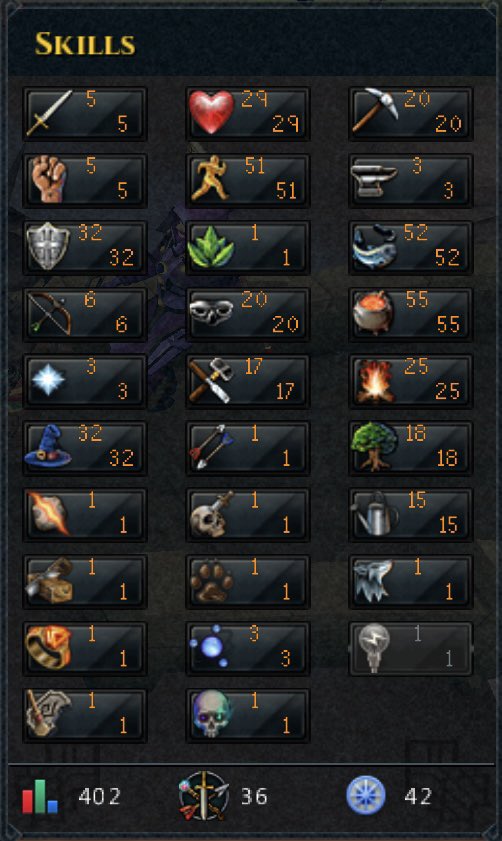Click the Woodcutting tree skill
This screenshot has height=841, width=502.
click(411, 448)
